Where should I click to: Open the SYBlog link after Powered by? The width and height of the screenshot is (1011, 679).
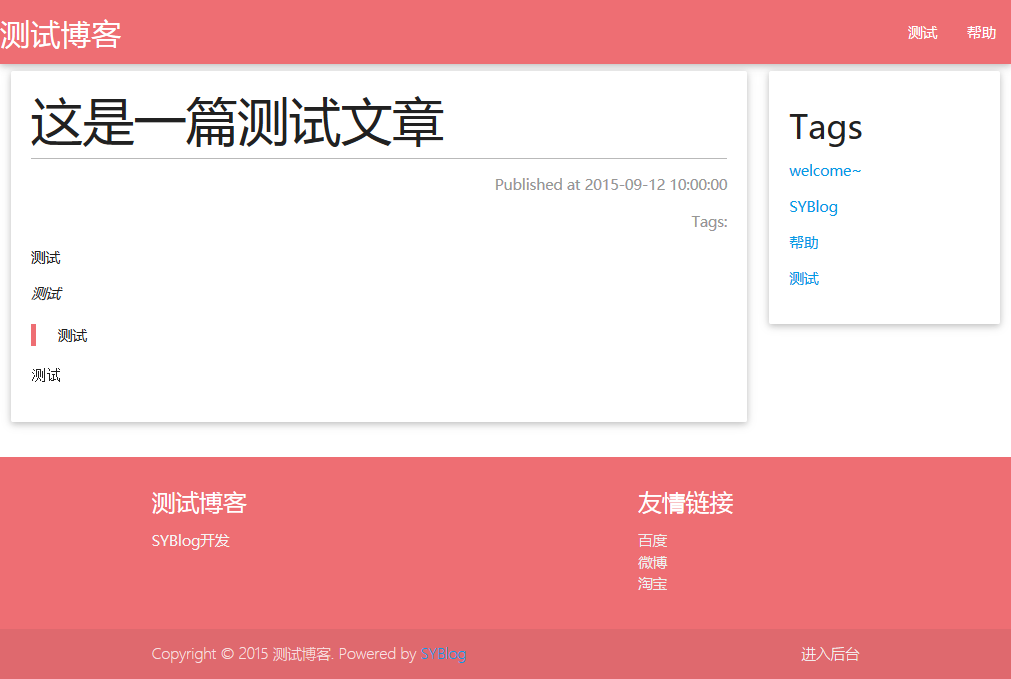[x=443, y=654]
